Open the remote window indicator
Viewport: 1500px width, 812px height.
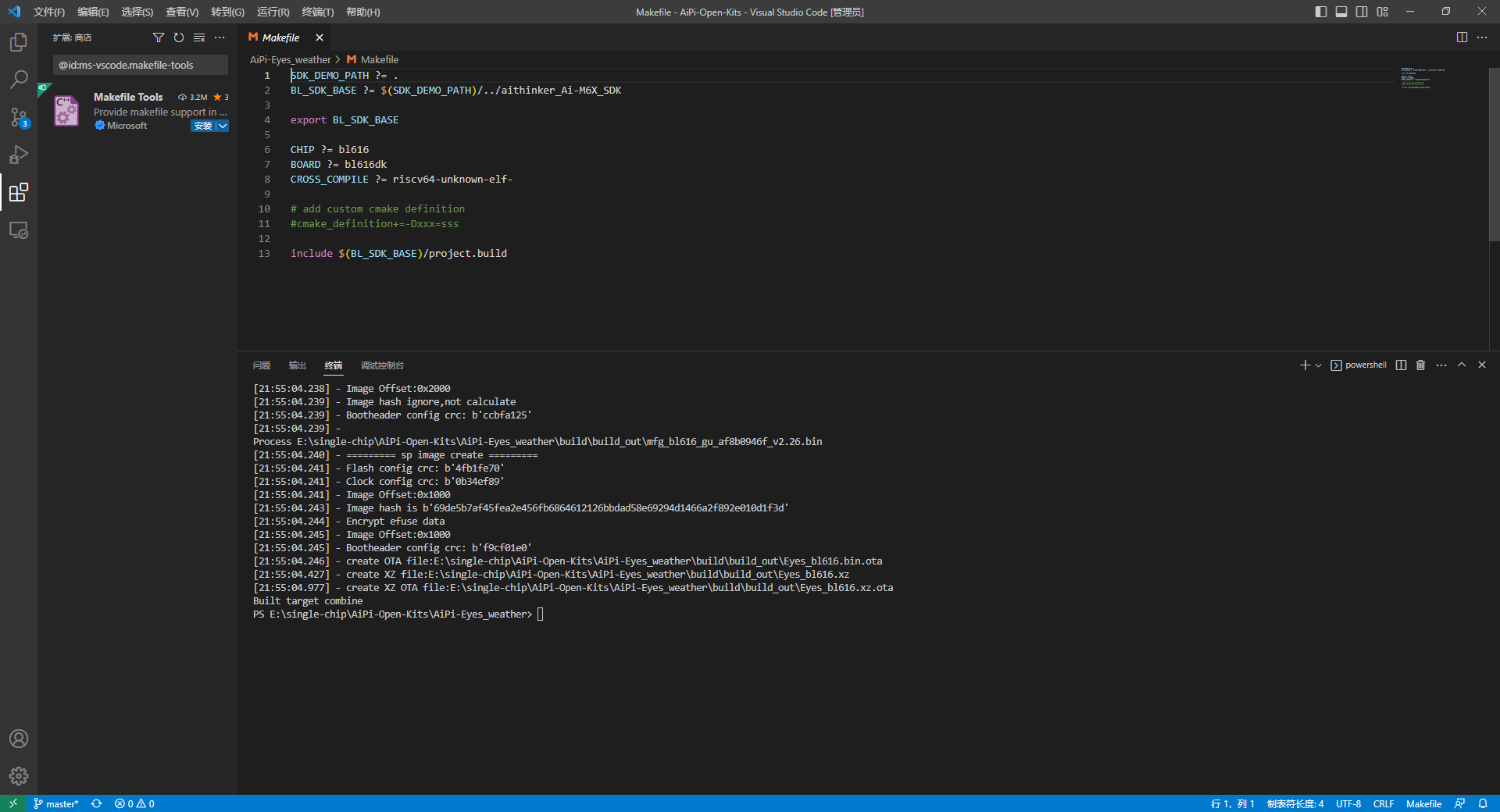(x=13, y=803)
